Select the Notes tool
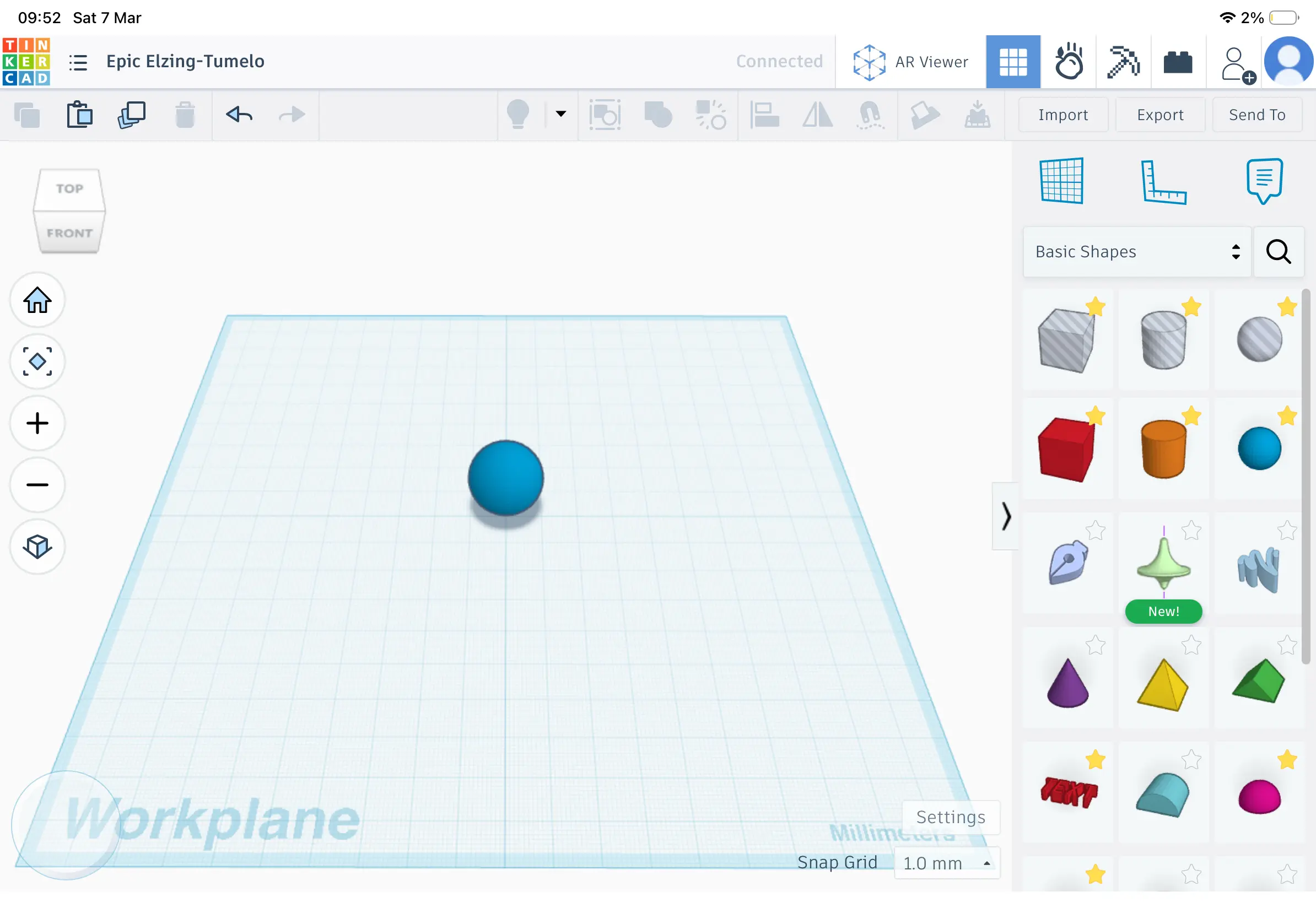 tap(1264, 181)
